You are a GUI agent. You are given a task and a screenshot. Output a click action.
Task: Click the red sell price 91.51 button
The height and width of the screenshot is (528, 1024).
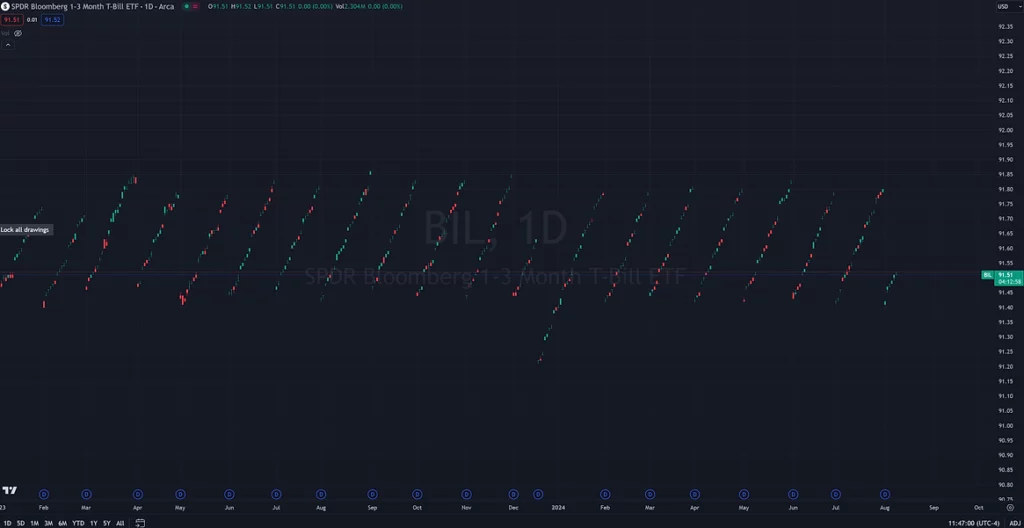[x=12, y=20]
